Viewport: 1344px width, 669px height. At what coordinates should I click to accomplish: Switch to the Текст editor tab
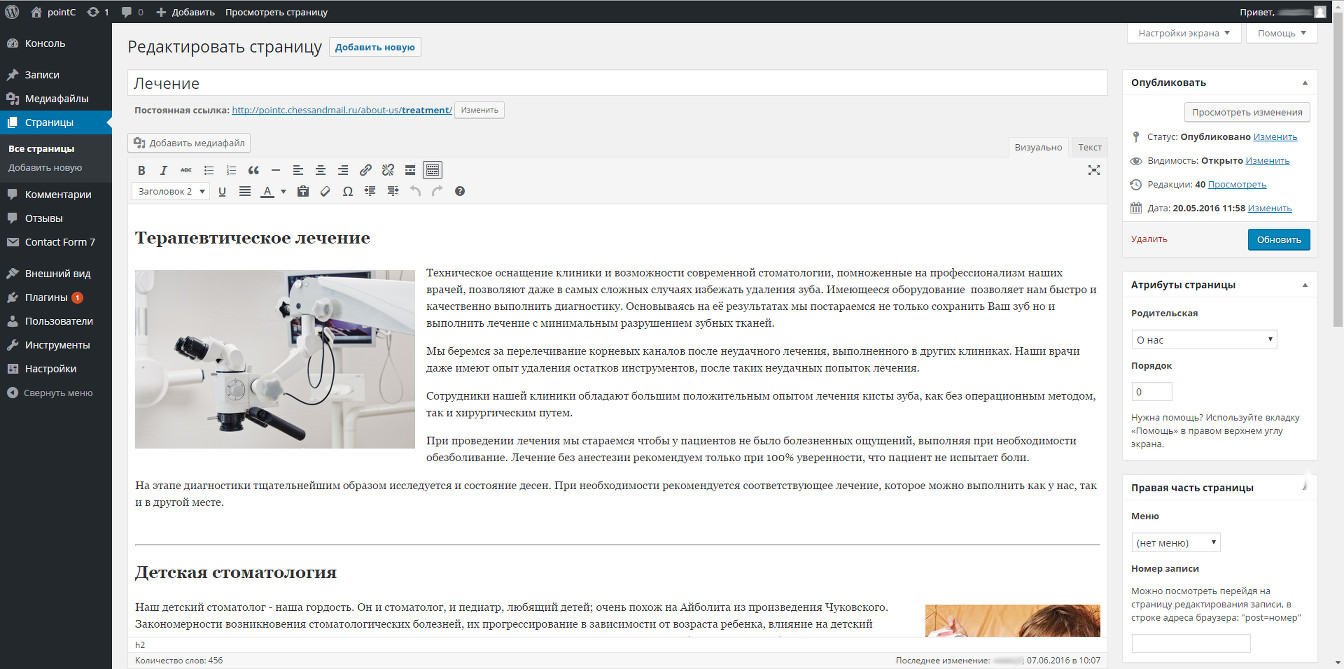click(1089, 147)
